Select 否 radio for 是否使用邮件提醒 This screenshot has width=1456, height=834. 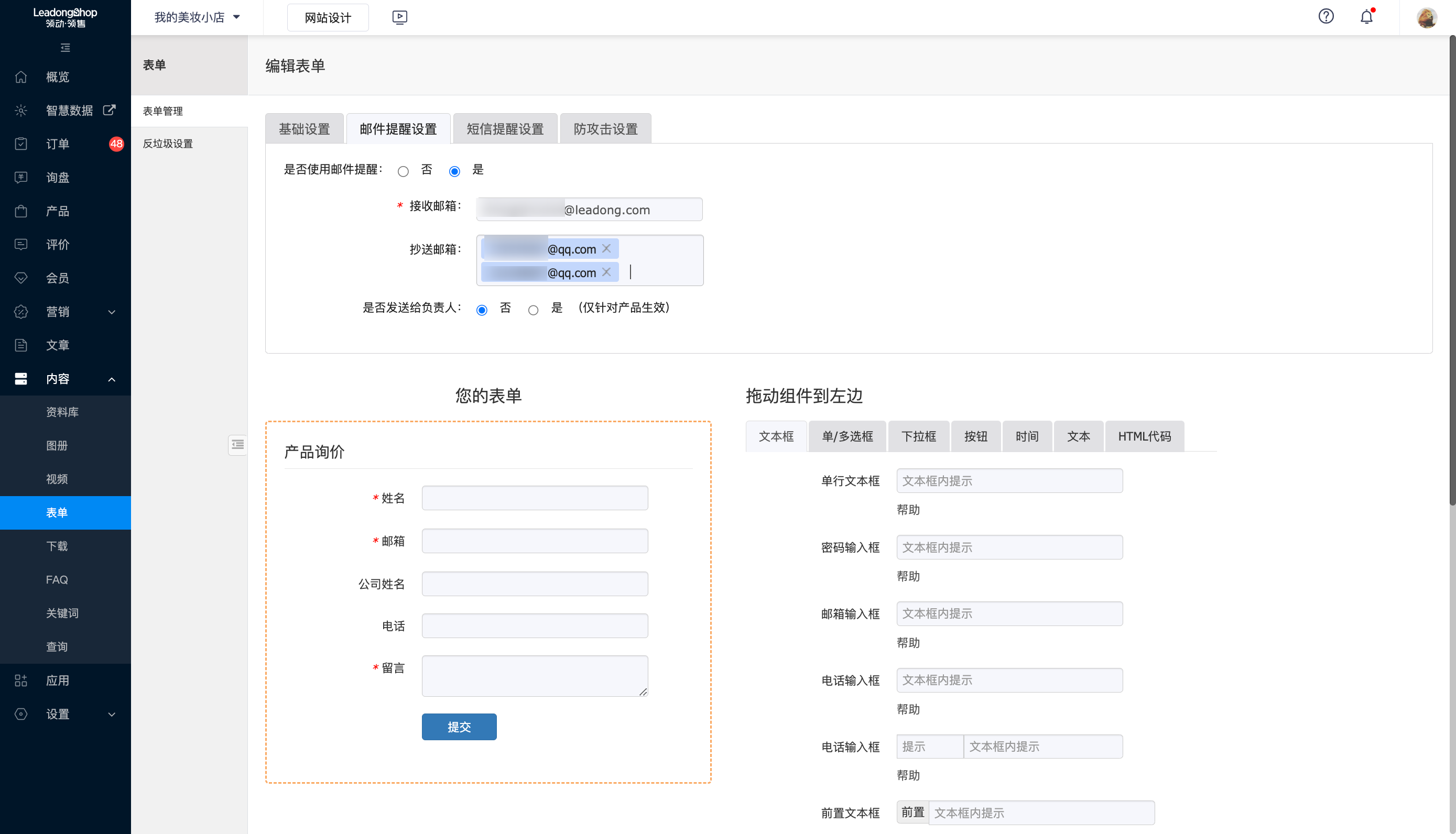[x=403, y=171]
